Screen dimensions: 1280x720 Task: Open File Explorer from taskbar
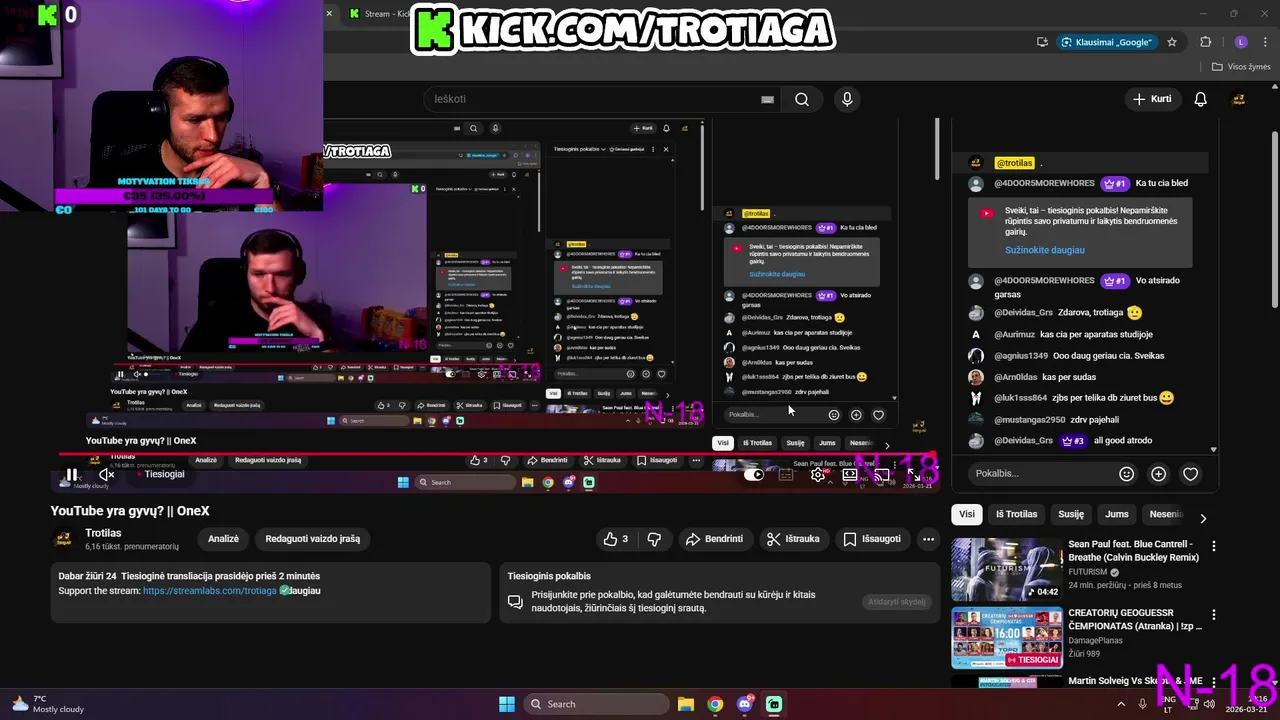686,704
